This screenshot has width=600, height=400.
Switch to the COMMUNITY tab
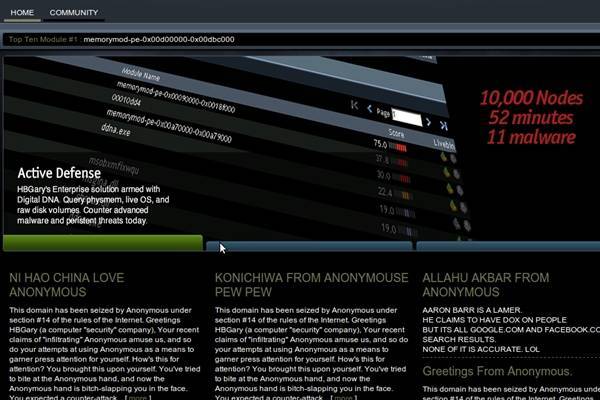coord(74,12)
